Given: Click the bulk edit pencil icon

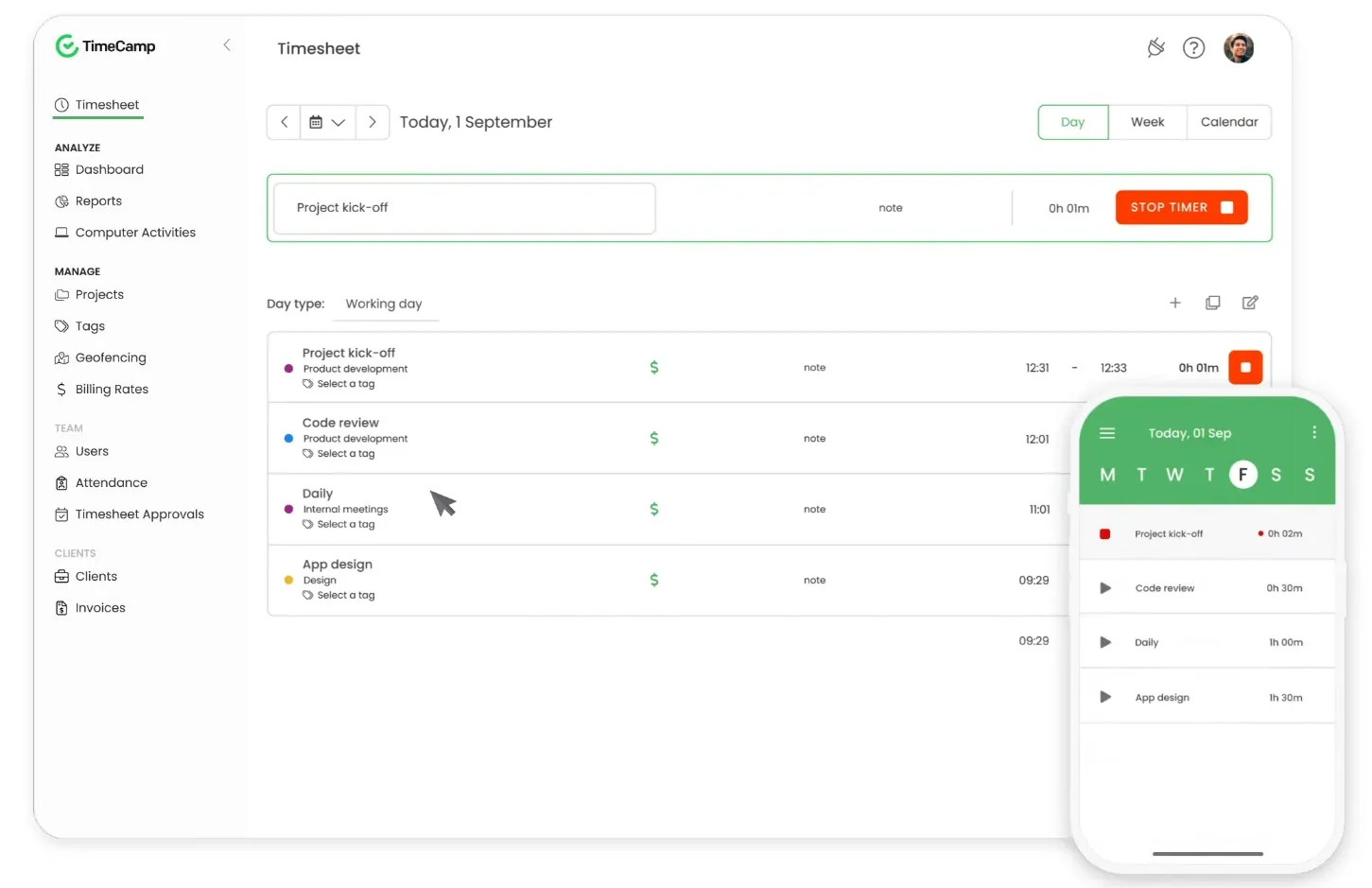Looking at the screenshot, I should coord(1250,303).
